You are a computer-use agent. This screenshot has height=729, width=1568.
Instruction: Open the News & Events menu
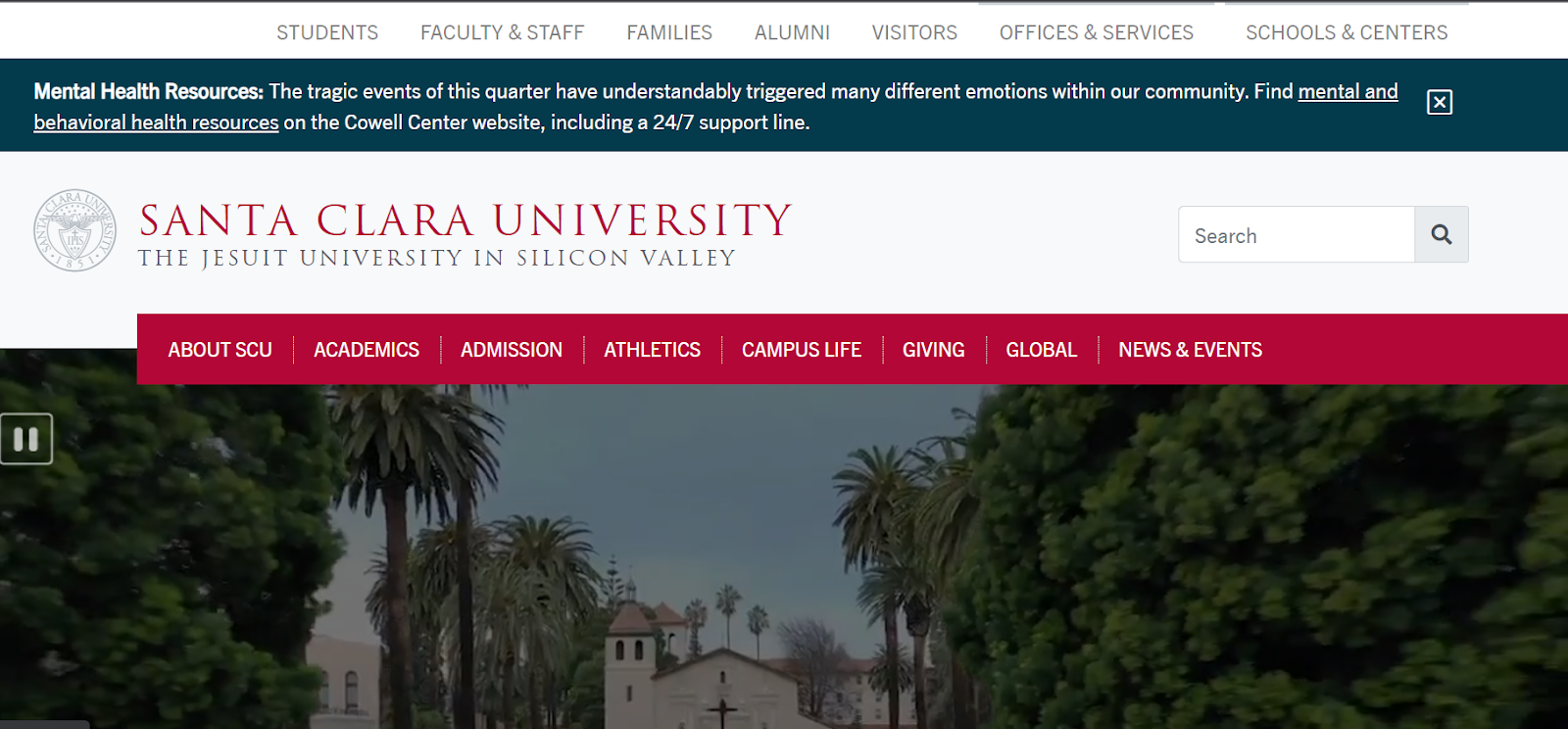1190,350
